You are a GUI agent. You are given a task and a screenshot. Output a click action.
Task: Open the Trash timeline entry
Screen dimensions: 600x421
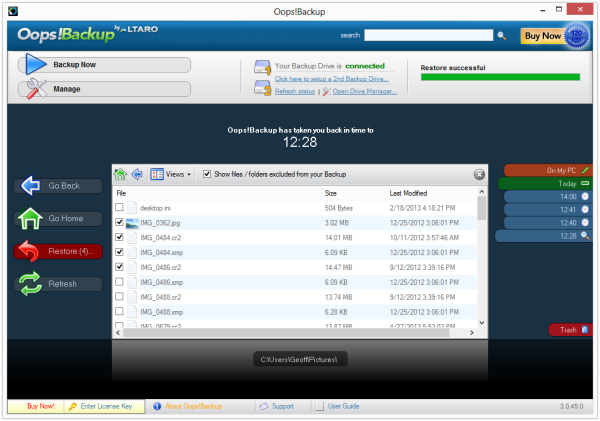(571, 330)
